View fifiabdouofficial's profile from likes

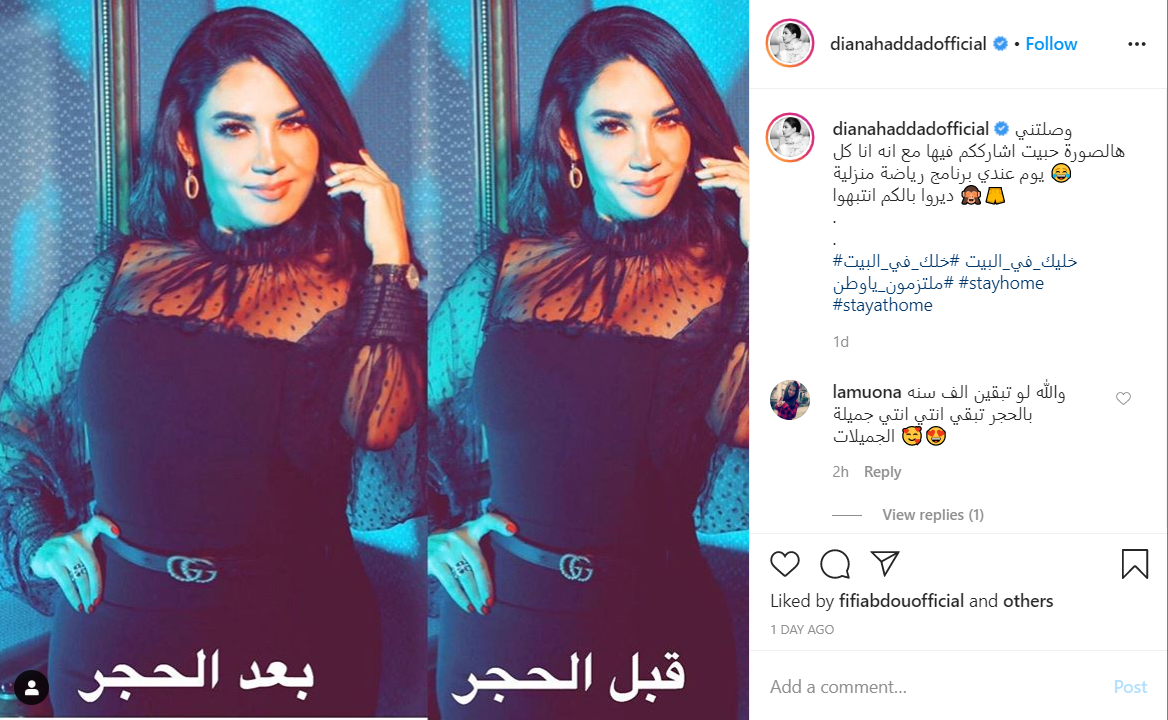pos(901,601)
